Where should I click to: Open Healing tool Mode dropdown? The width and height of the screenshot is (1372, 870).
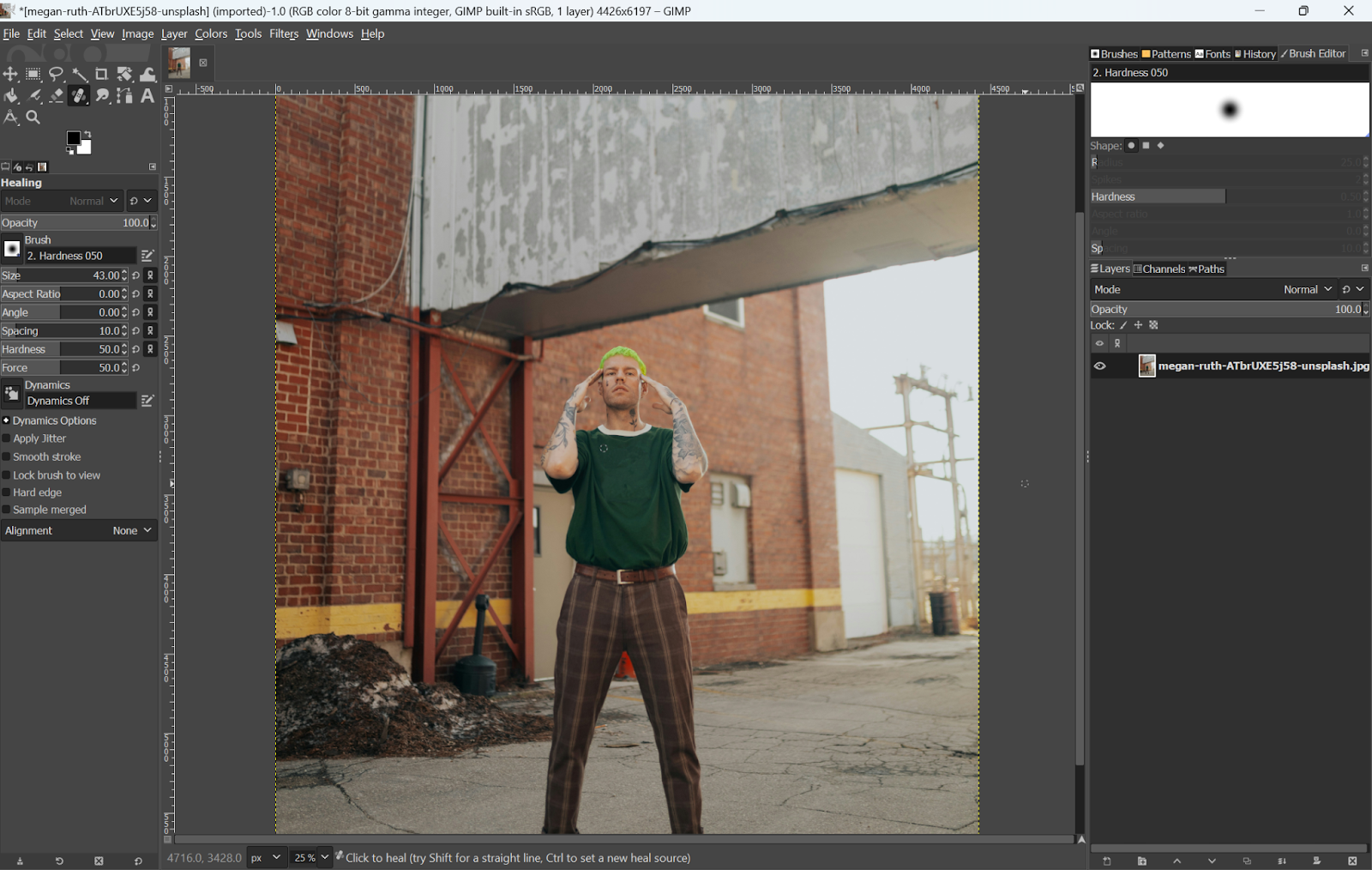[x=62, y=201]
